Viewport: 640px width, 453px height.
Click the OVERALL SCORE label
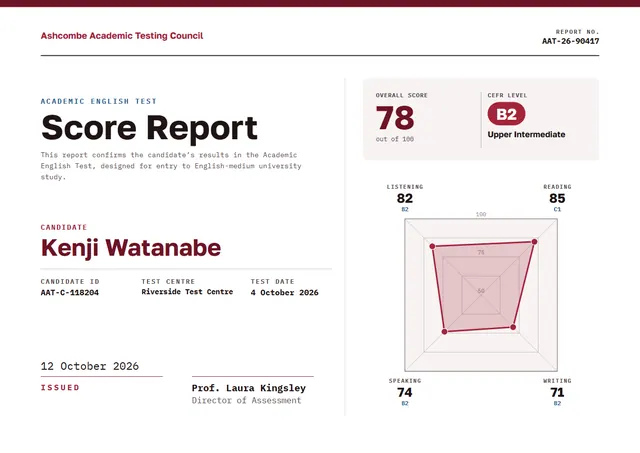point(402,95)
